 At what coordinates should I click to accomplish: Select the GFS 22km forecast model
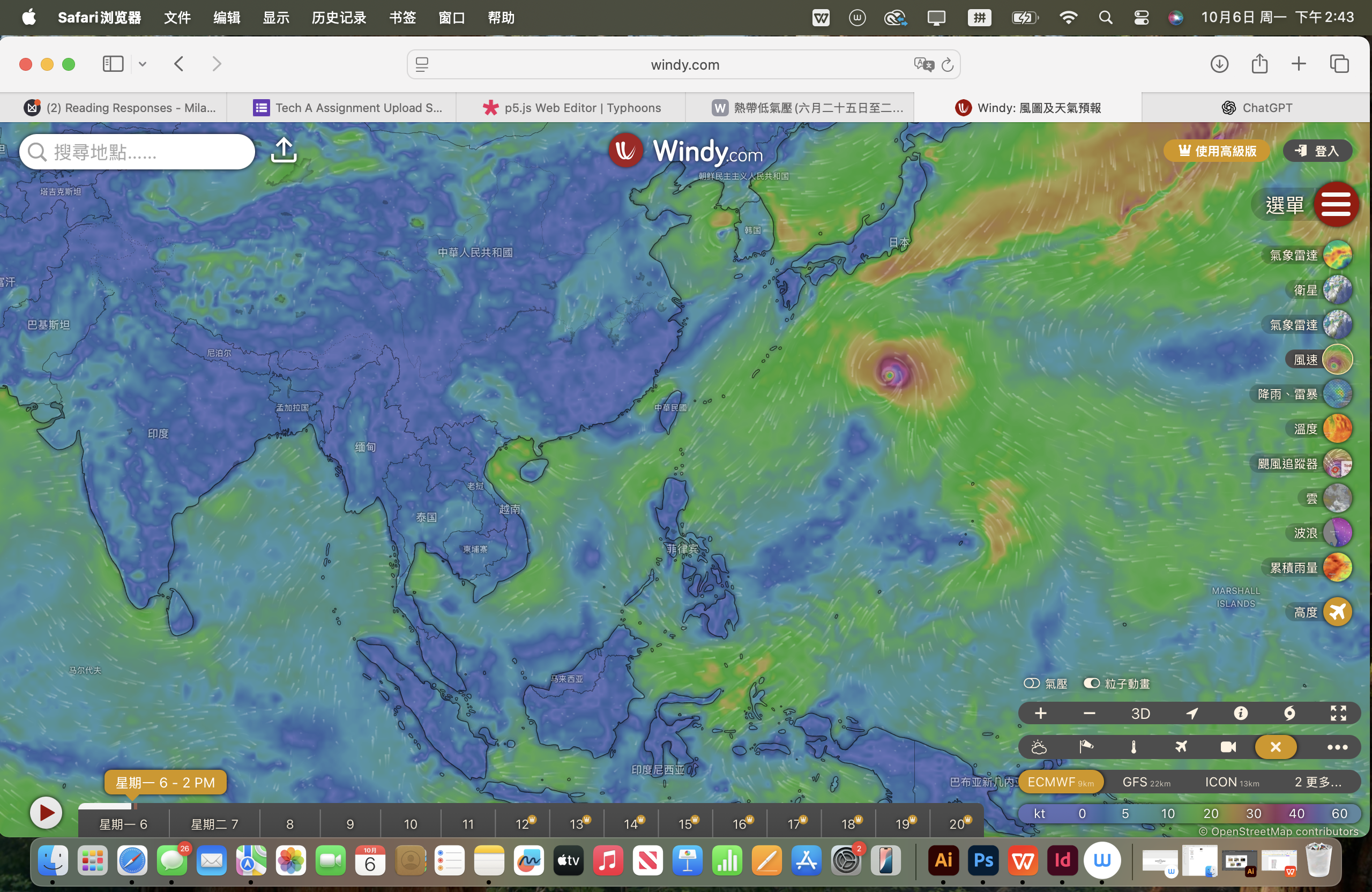pos(1145,782)
